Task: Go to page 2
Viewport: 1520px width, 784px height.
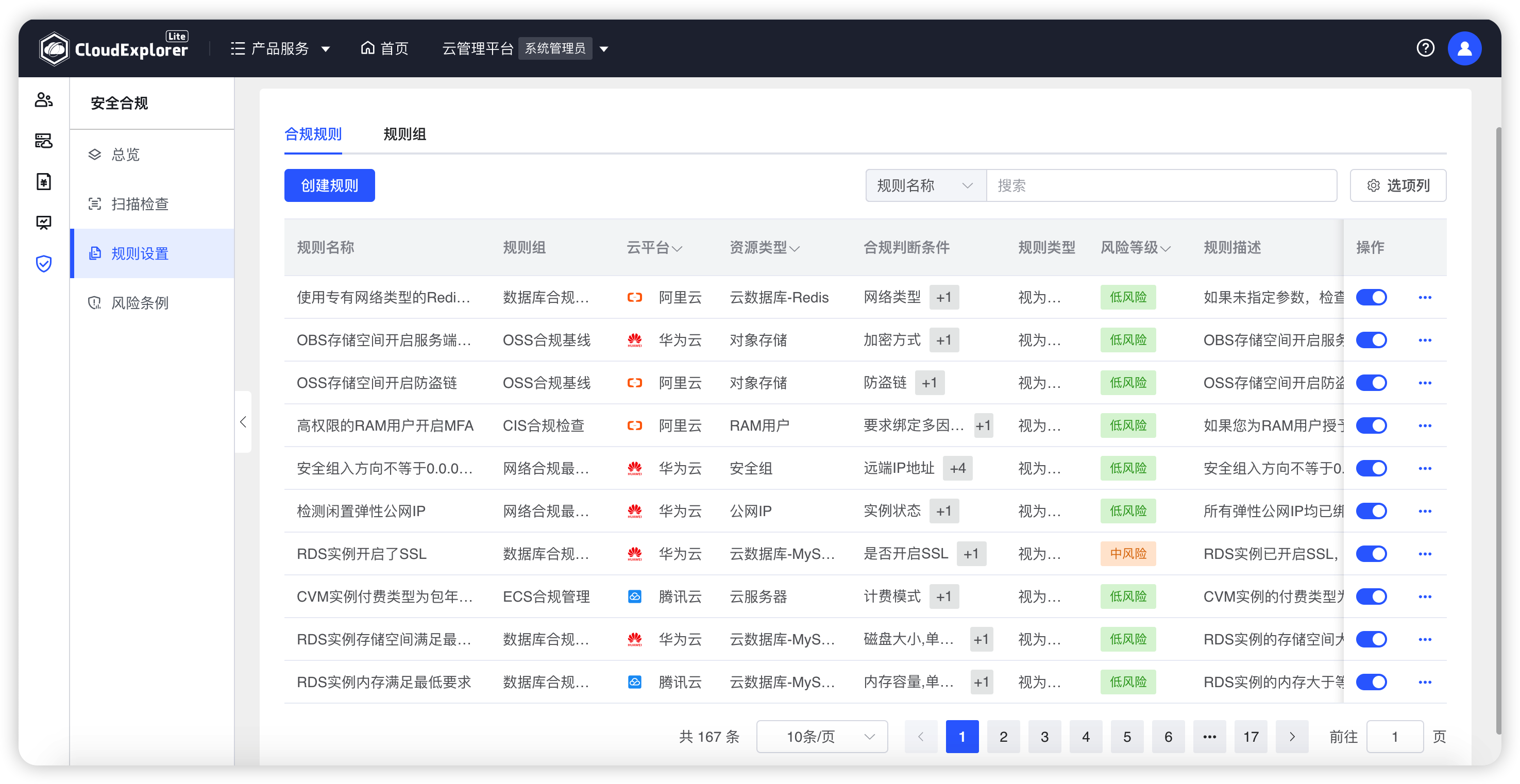Action: (1003, 736)
